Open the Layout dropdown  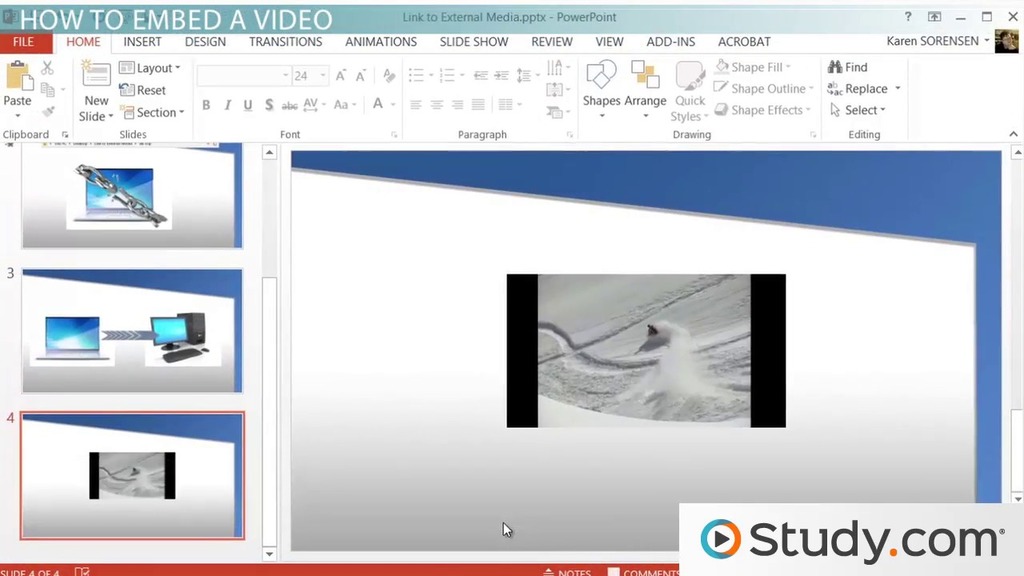(x=150, y=68)
